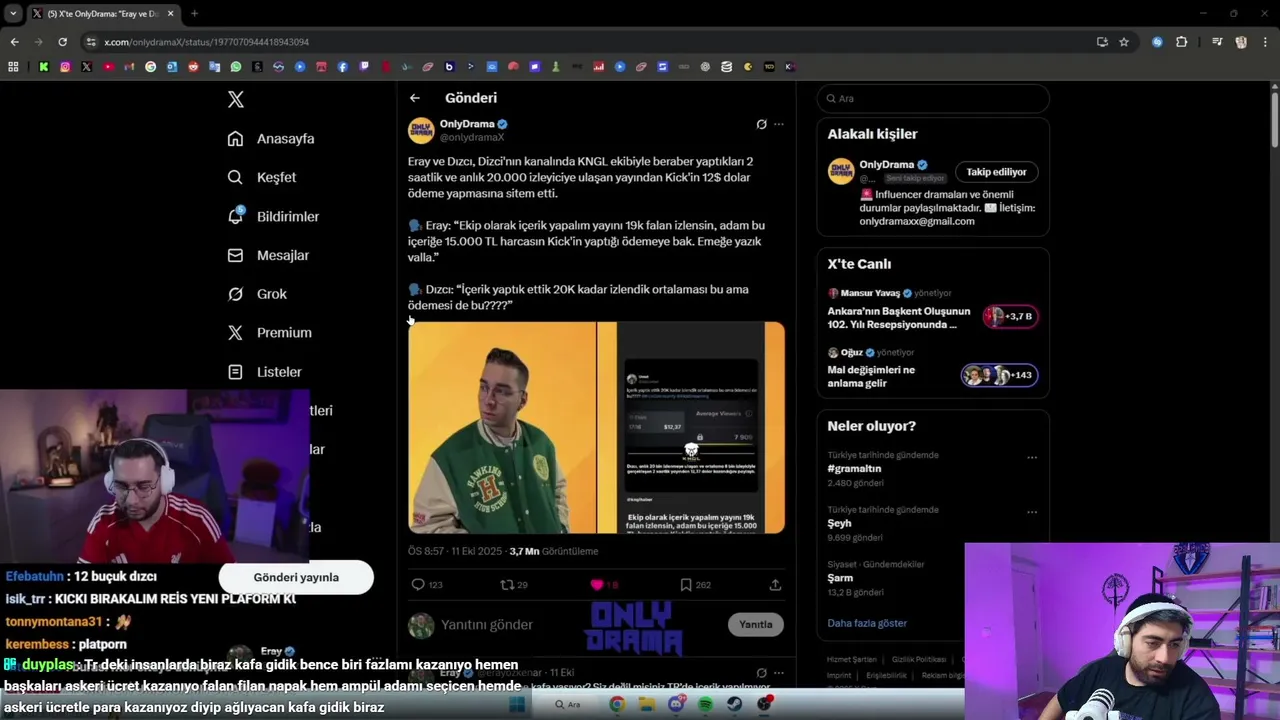Open Chrome from the taskbar
This screenshot has width=1280, height=720.
[617, 704]
